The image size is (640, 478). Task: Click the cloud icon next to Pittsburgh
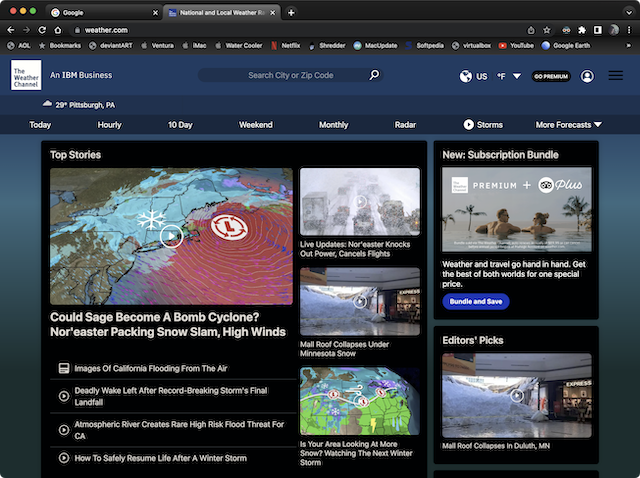tap(47, 104)
